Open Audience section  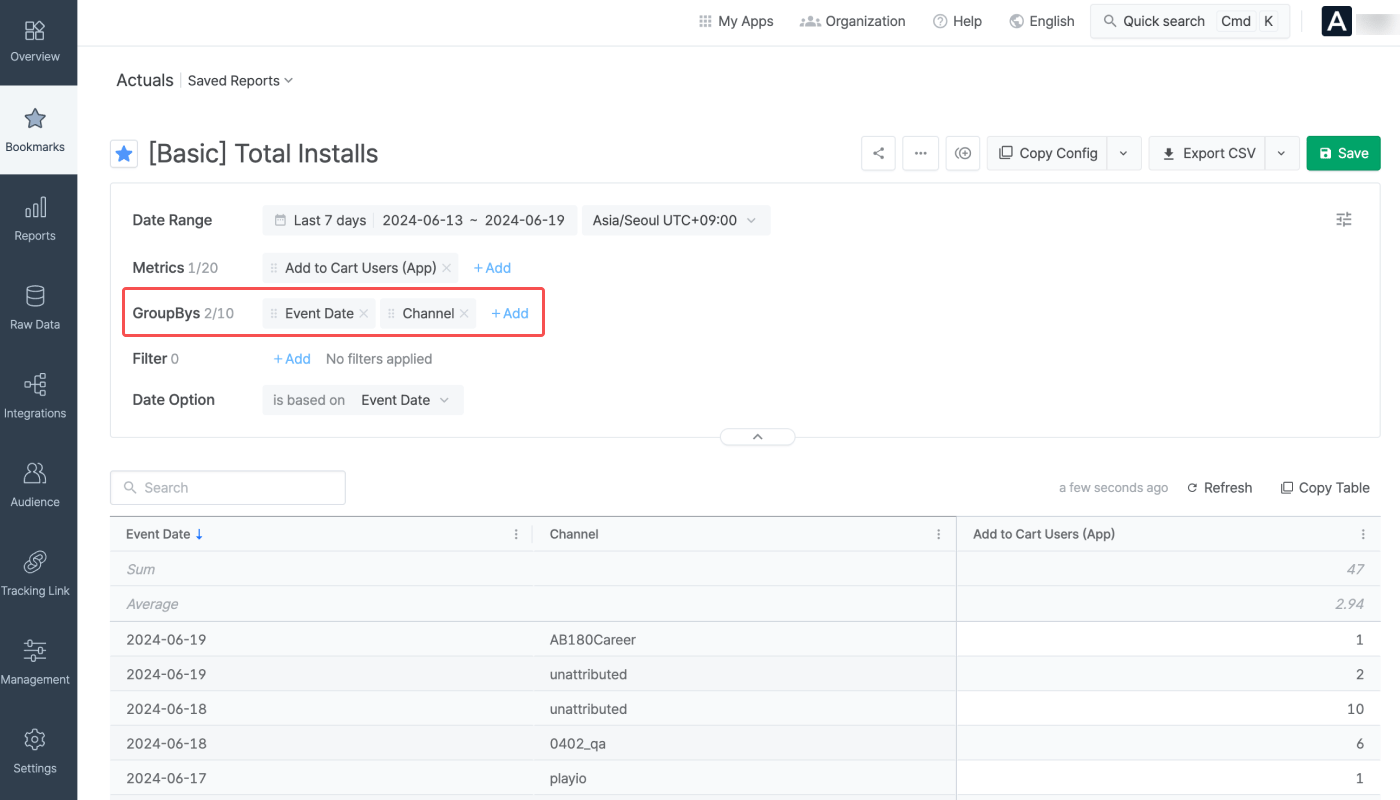tap(35, 486)
